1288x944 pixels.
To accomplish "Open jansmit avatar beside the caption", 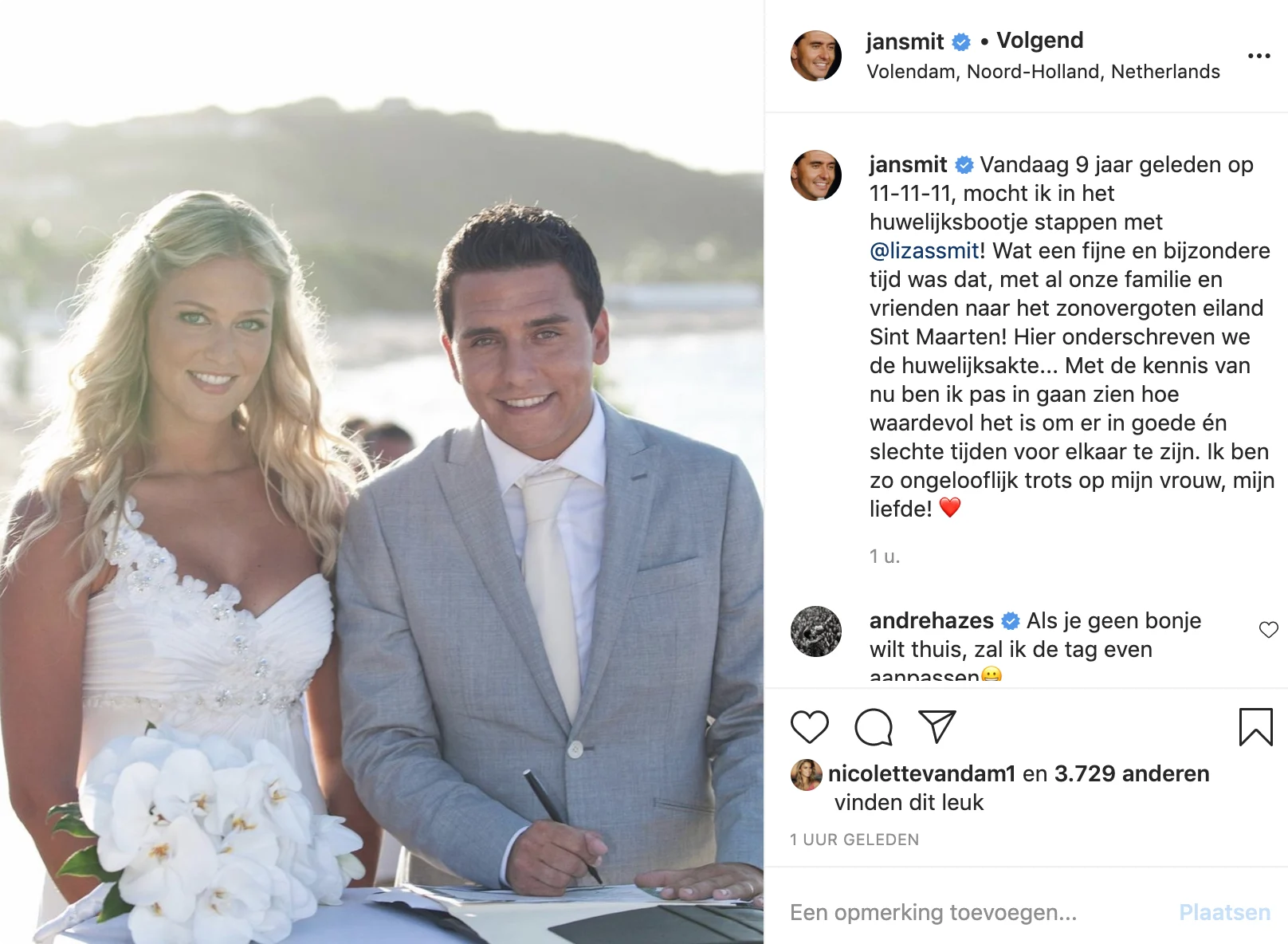I will click(816, 175).
